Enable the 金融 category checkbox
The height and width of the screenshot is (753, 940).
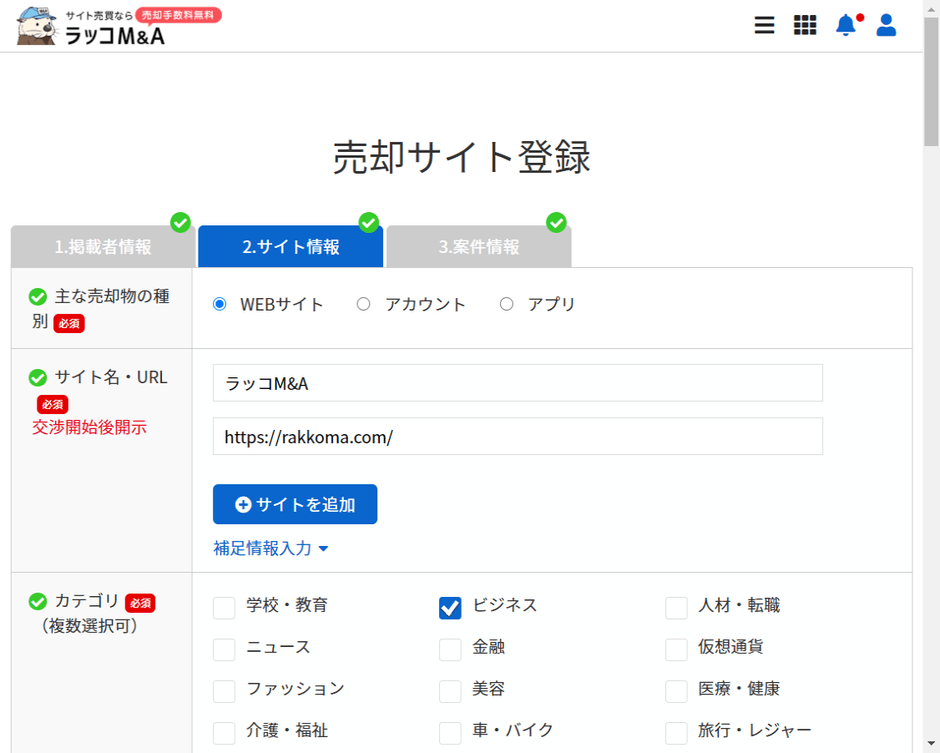coord(450,649)
